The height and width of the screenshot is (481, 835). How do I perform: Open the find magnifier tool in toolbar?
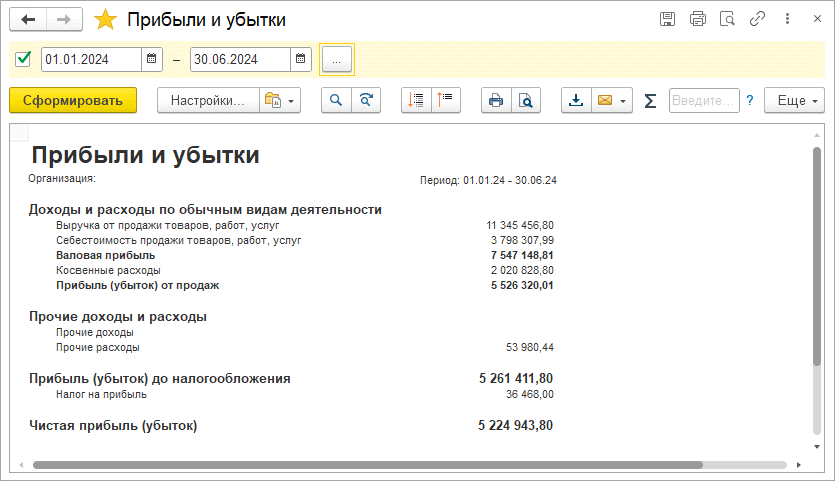pos(336,100)
